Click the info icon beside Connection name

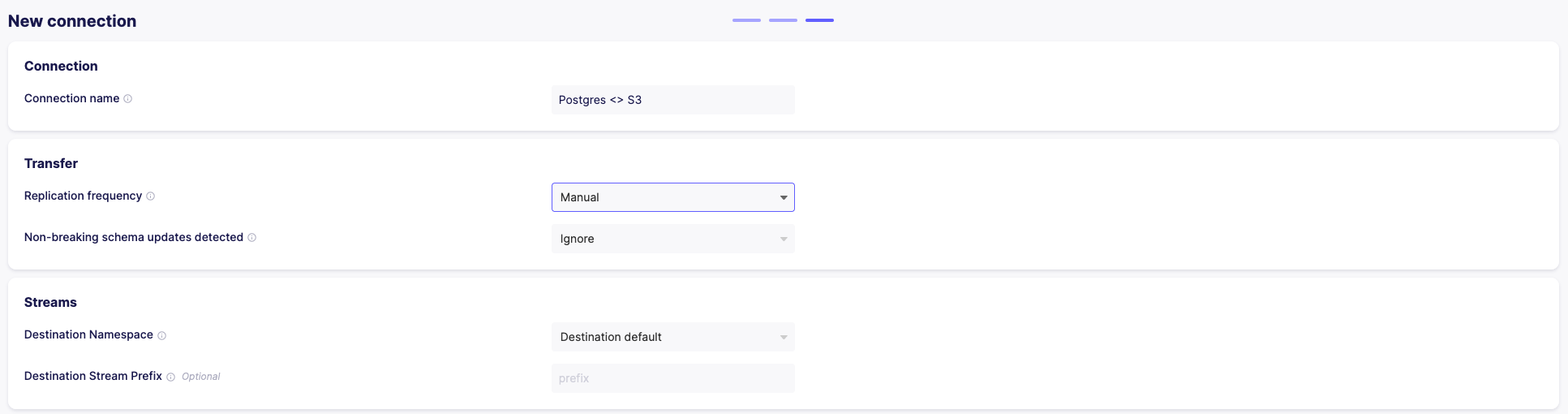coord(127,99)
